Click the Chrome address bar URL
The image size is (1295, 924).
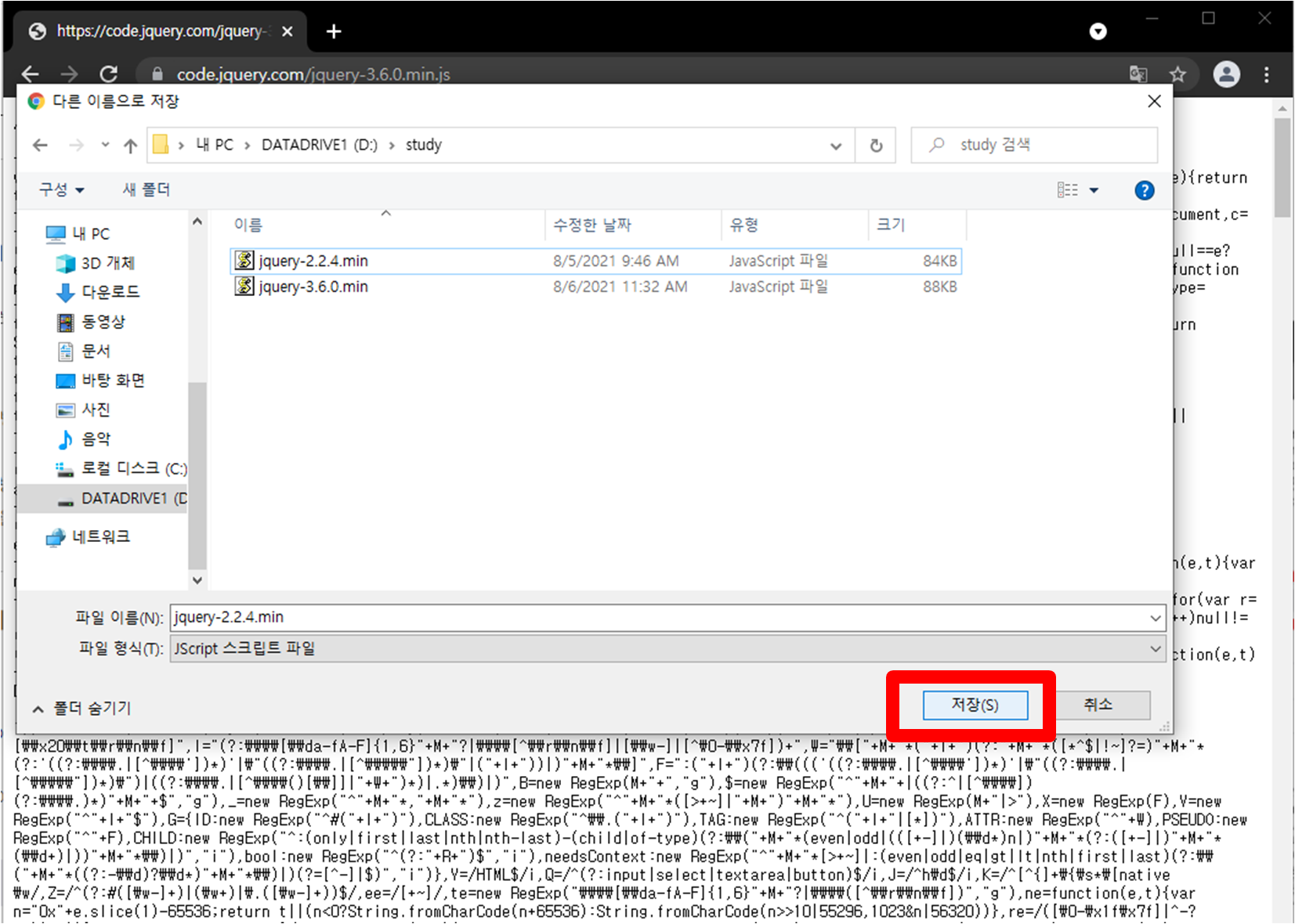[x=313, y=74]
